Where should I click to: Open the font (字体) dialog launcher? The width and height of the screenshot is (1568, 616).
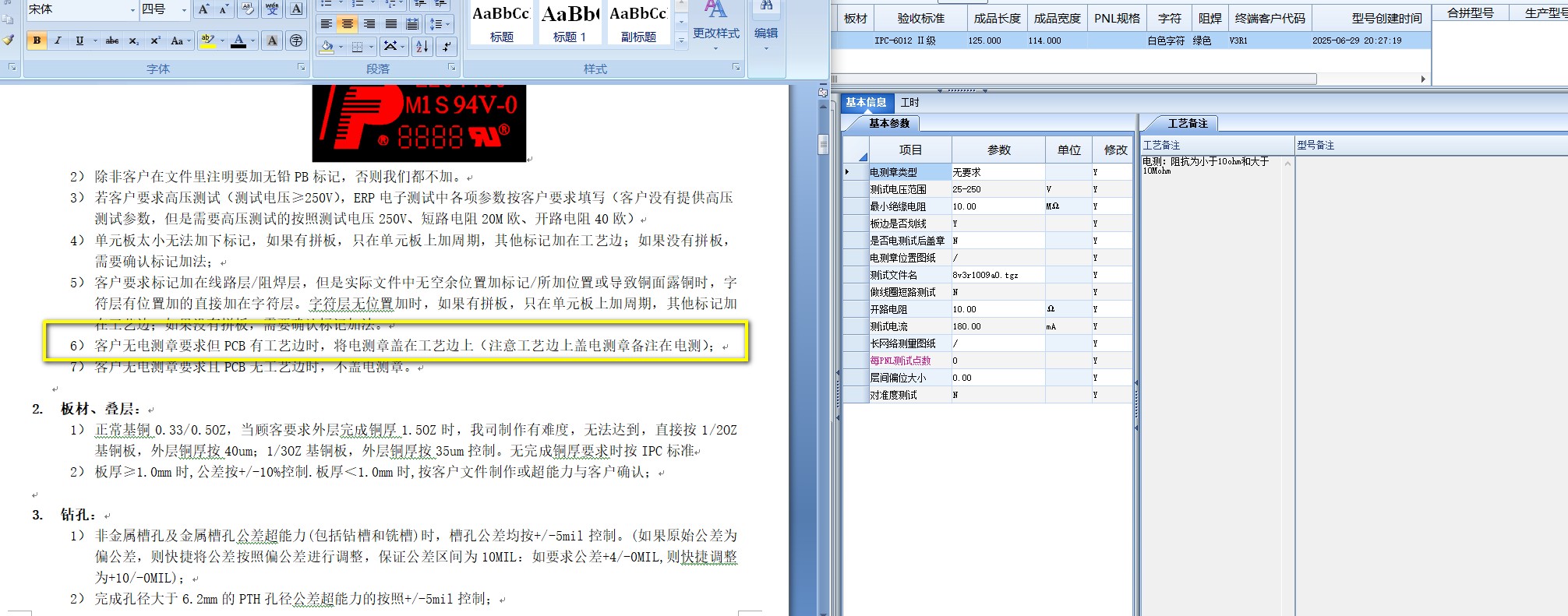pos(302,68)
